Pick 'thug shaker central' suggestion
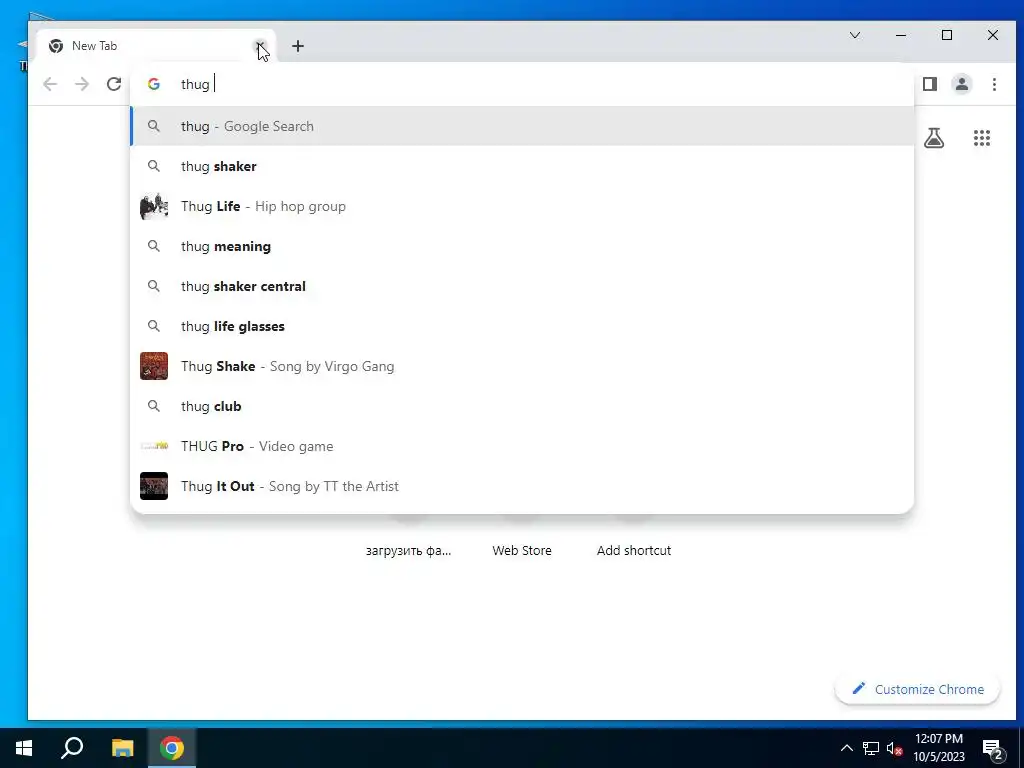Screen dimensions: 1024x768 point(522,286)
